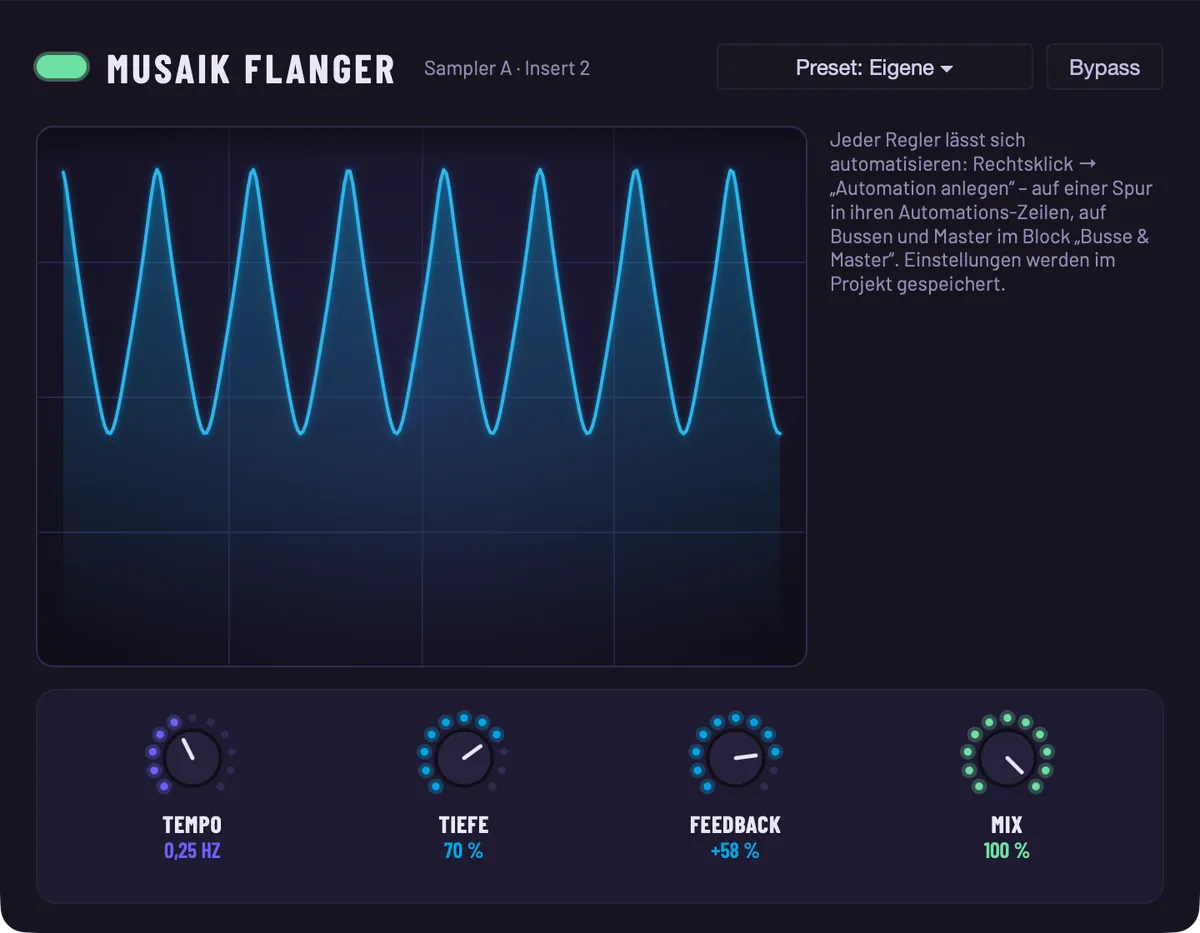The width and height of the screenshot is (1200, 933).
Task: Select the 0,25 HZ tempo value
Action: [192, 851]
